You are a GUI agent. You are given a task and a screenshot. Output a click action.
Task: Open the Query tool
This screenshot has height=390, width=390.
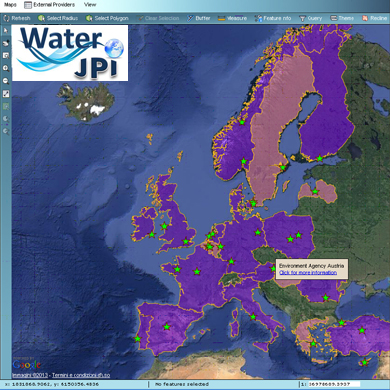[x=311, y=18]
